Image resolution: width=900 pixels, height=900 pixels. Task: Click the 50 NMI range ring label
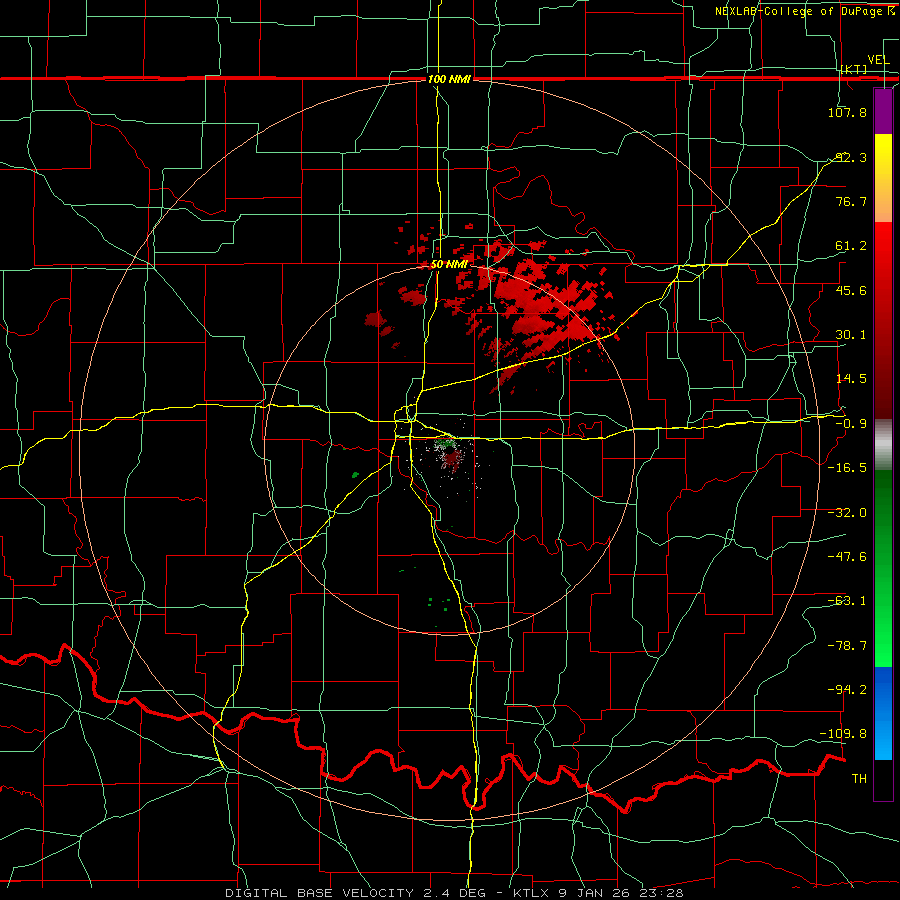click(x=449, y=265)
